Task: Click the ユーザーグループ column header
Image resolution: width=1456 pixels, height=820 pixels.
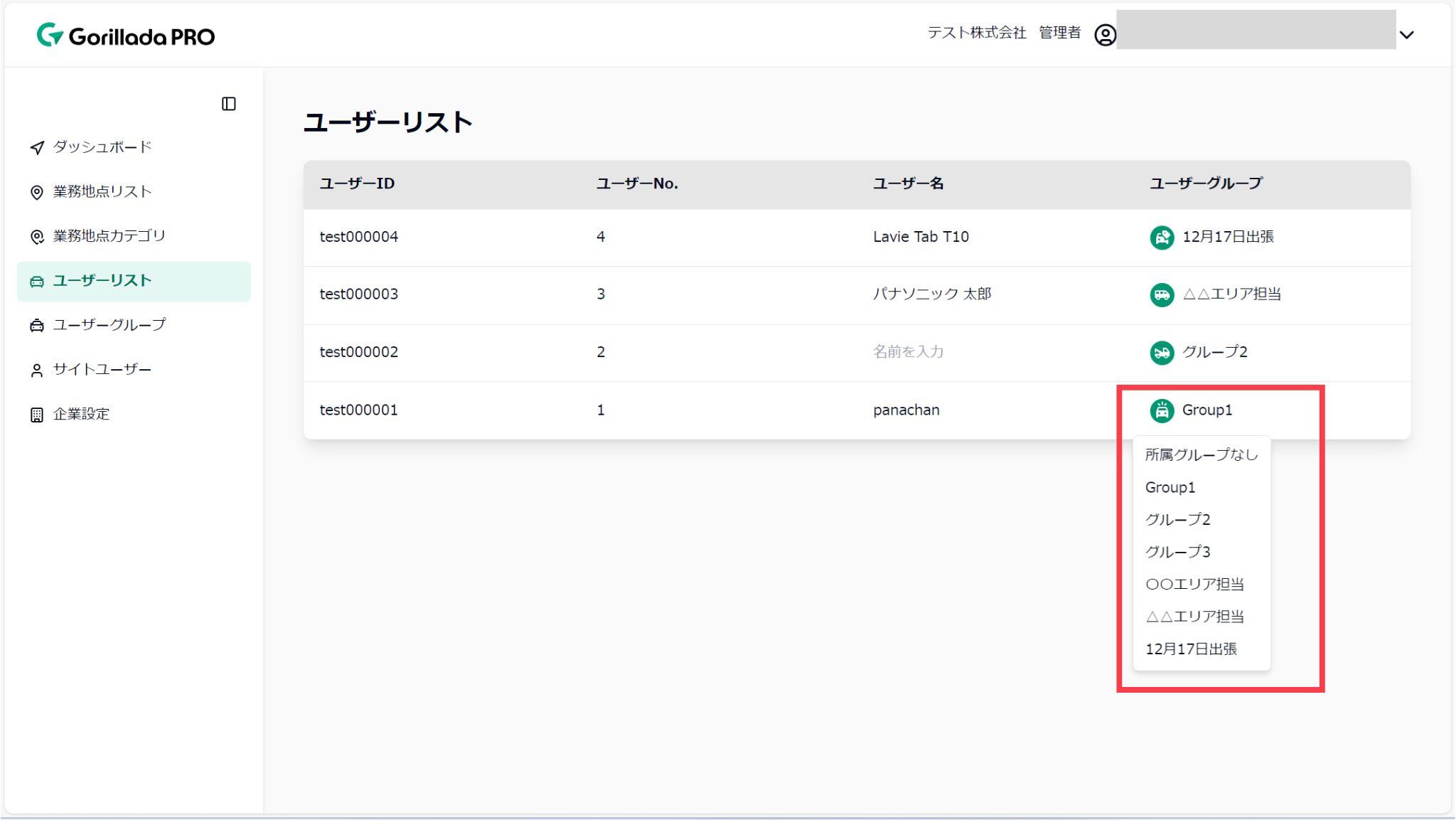Action: point(1206,183)
